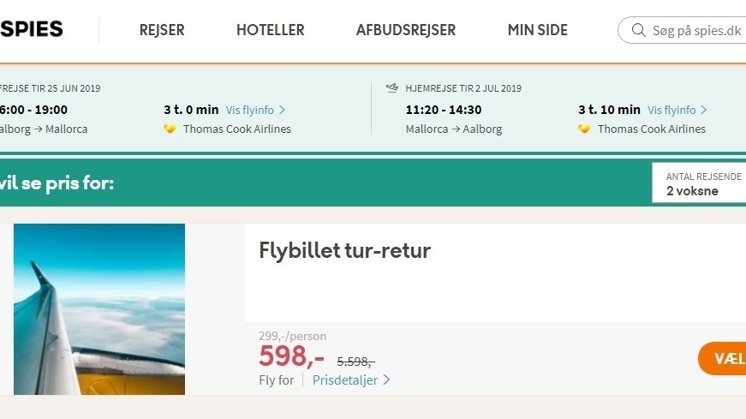Click the Thomas Cook heart logo for the outbound flight
This screenshot has height=419, width=746.
coord(170,129)
